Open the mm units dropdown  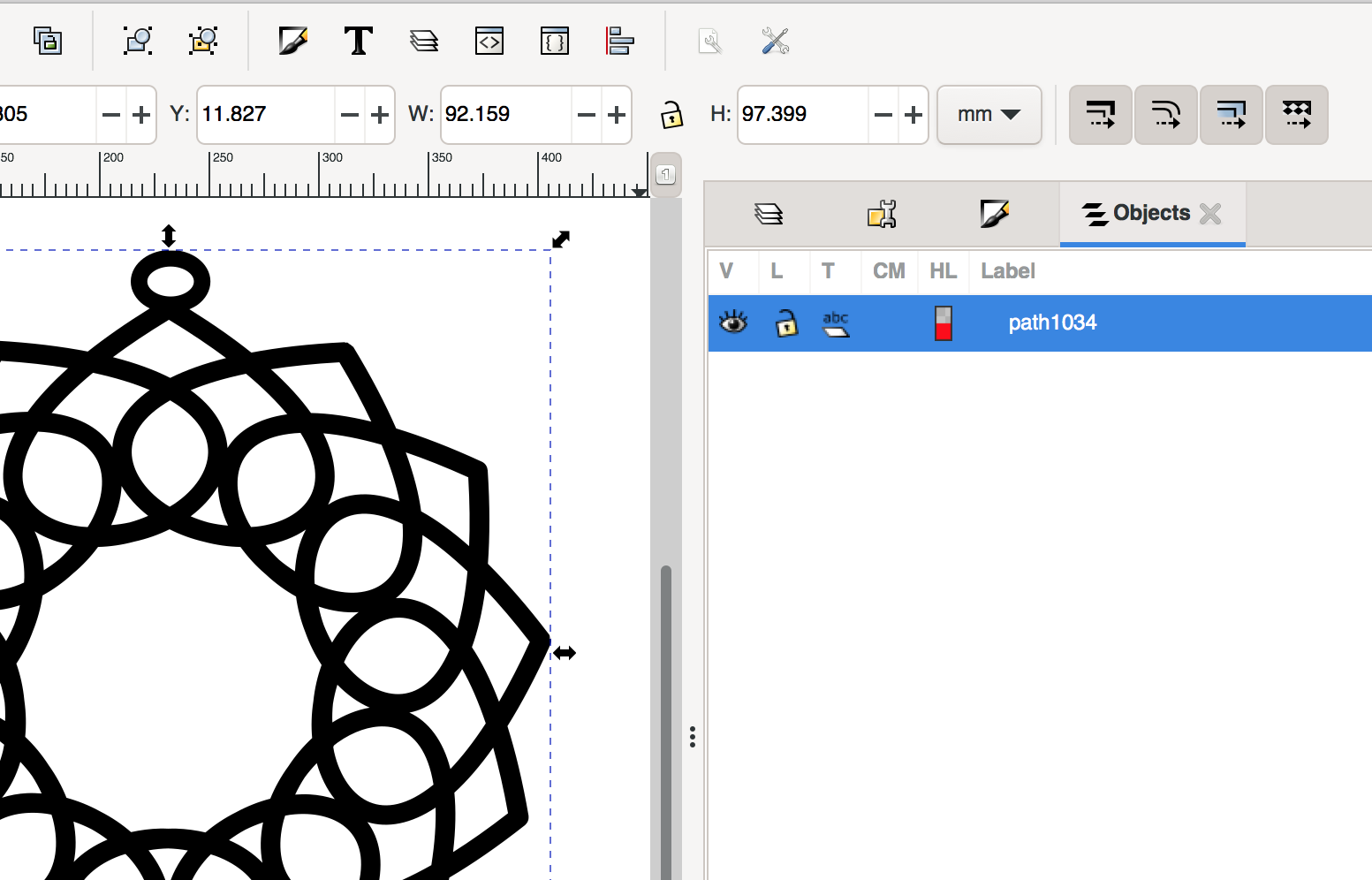tap(989, 115)
